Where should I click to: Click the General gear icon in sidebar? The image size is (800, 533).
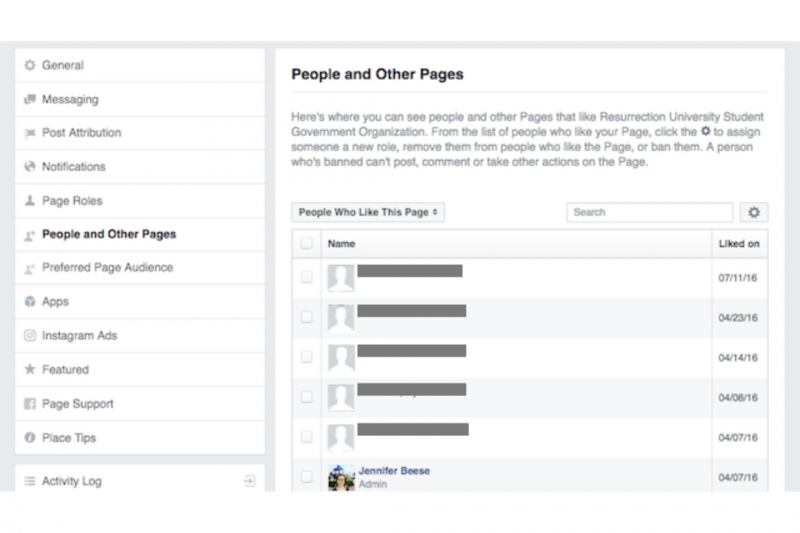[x=30, y=65]
